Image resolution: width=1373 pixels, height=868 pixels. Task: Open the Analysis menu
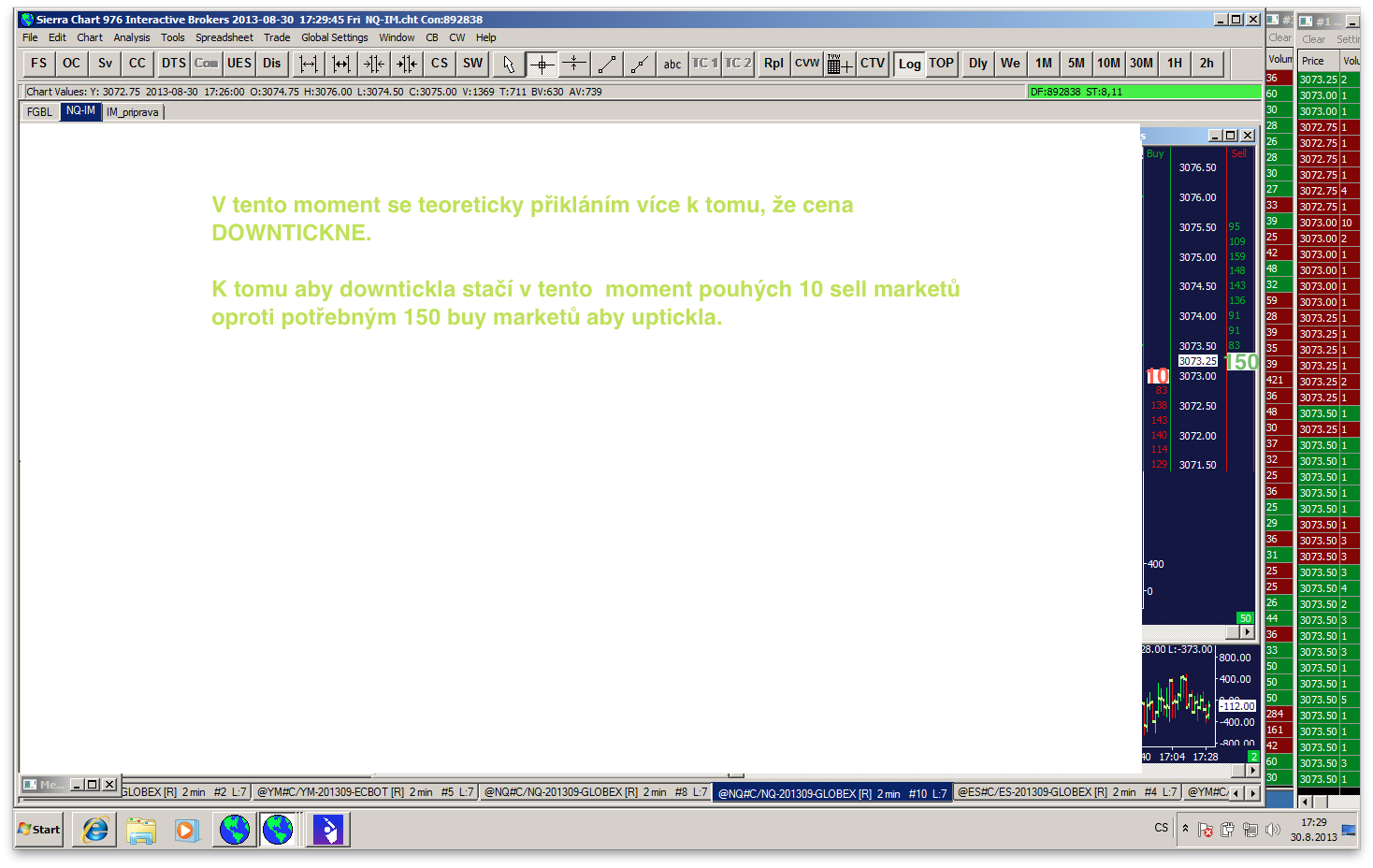132,37
